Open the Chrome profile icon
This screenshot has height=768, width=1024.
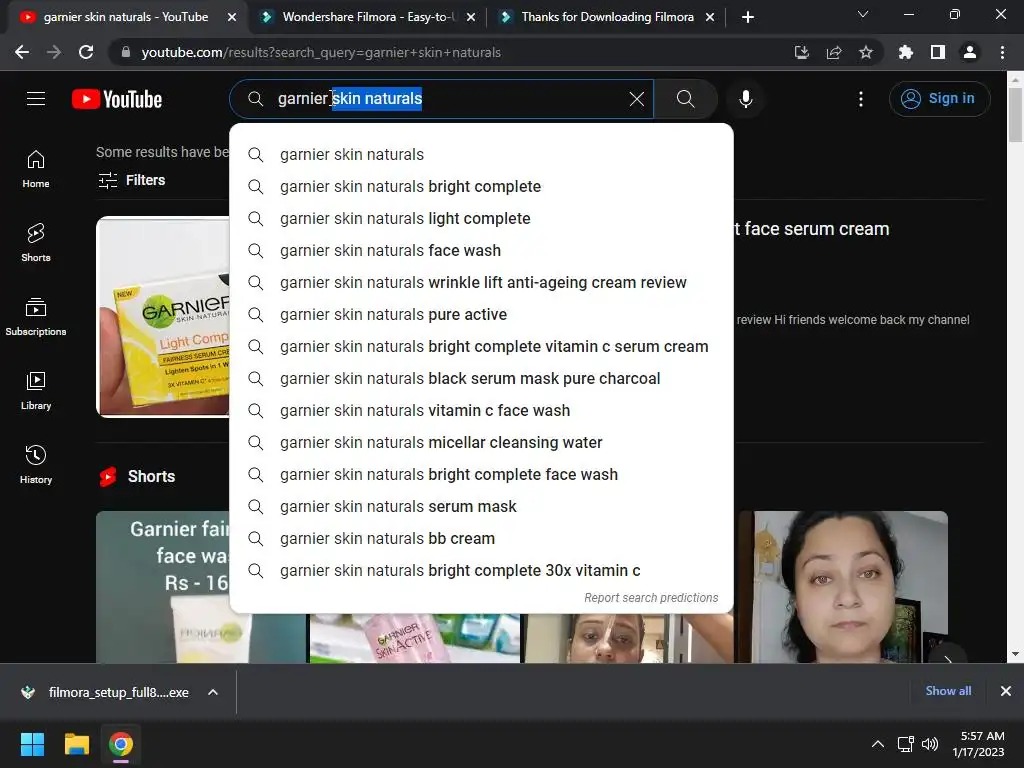pos(969,52)
